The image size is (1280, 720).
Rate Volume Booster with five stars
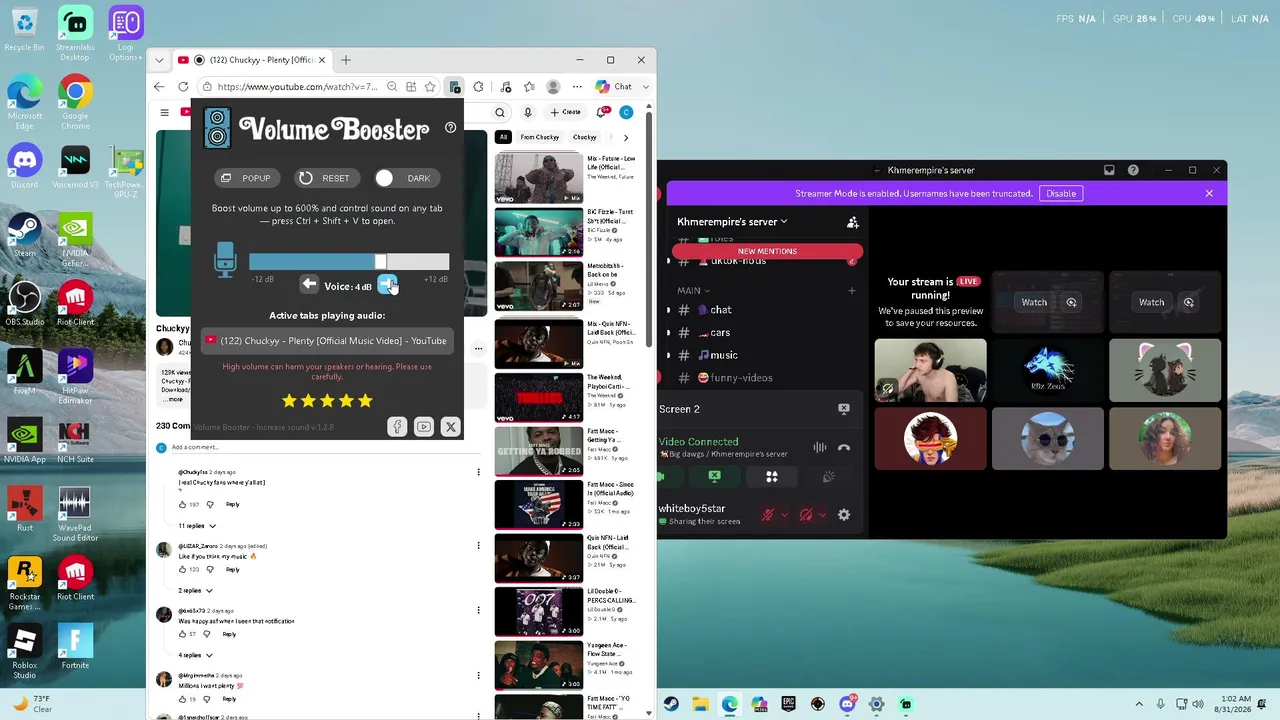tap(365, 401)
